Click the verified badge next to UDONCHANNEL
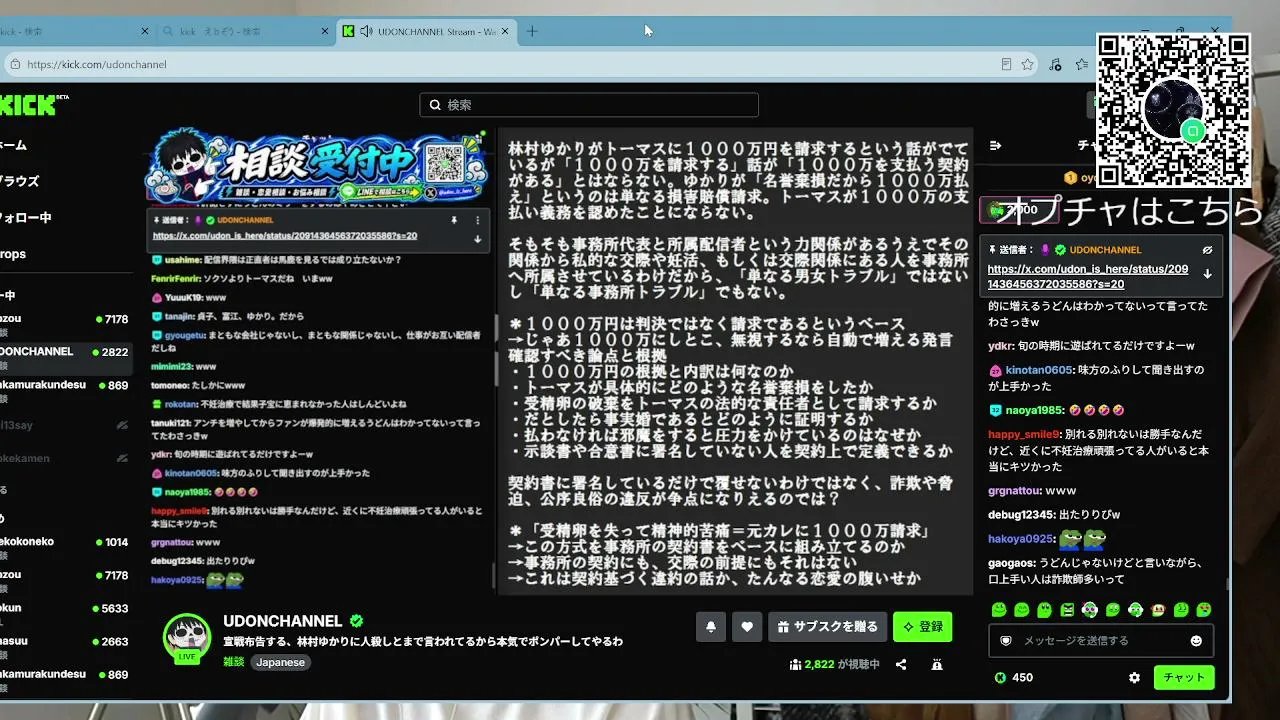1280x720 pixels. 356,621
